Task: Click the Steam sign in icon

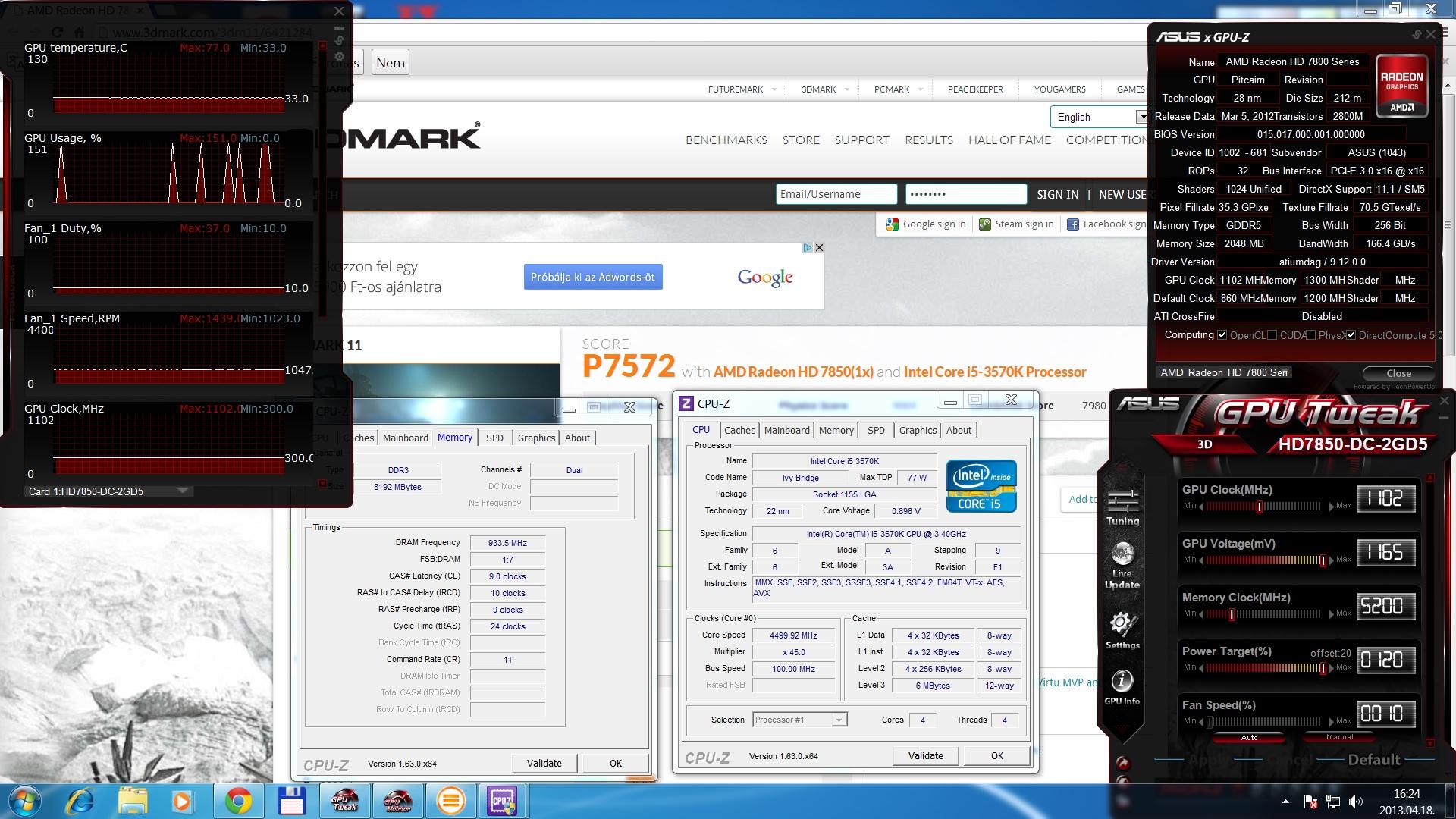Action: [x=985, y=224]
